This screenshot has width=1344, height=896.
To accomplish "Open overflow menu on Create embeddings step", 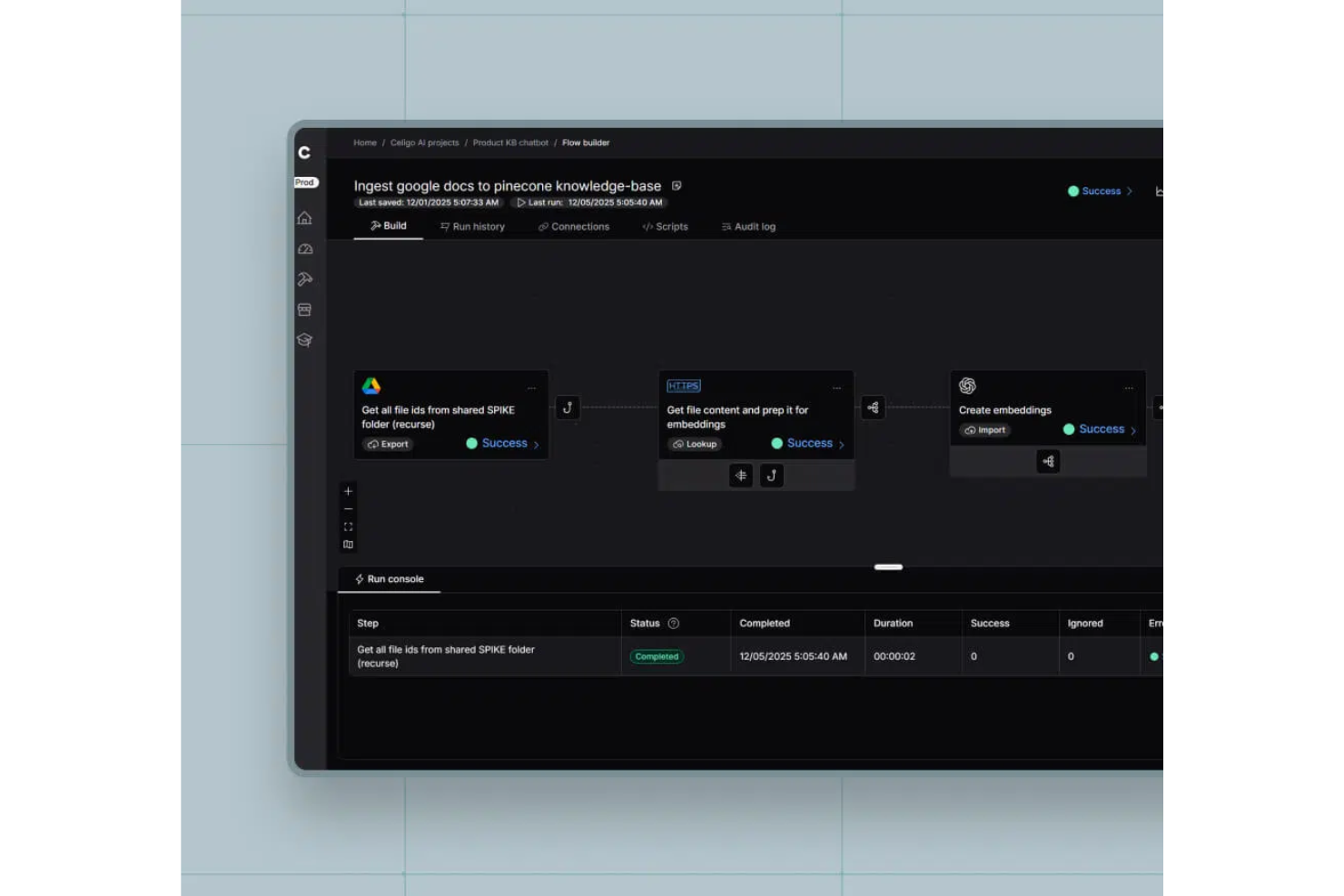I will click(1129, 387).
